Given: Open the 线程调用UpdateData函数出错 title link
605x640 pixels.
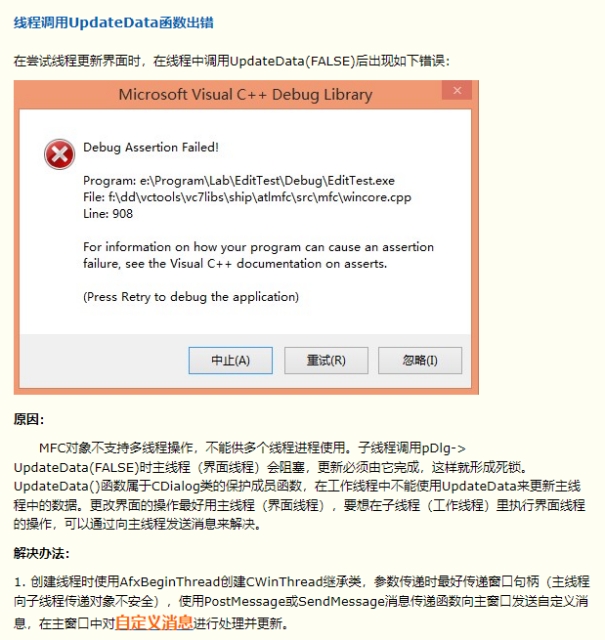Looking at the screenshot, I should click(113, 22).
